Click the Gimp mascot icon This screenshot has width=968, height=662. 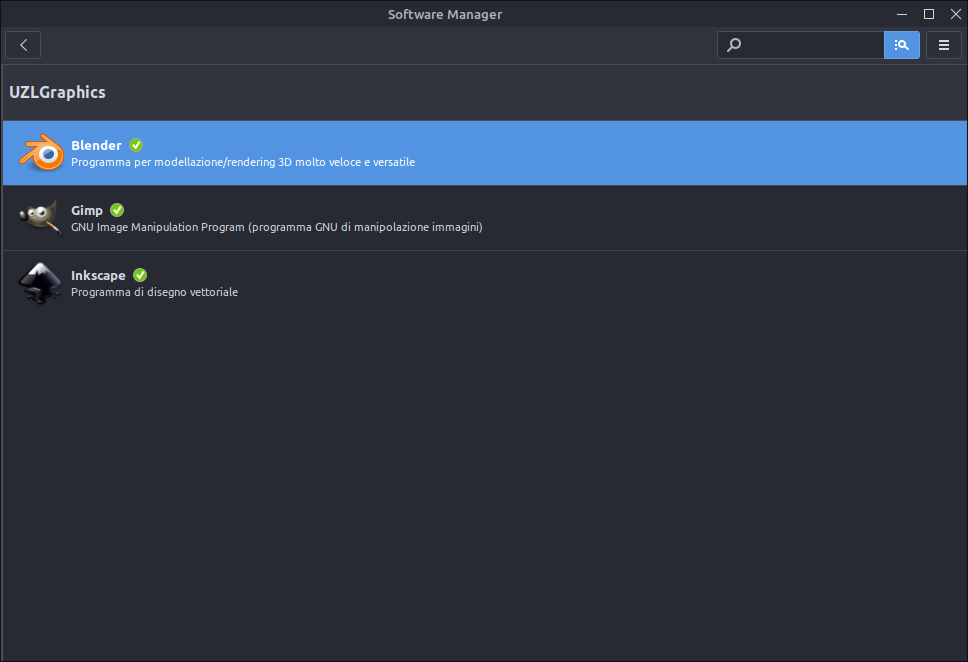41,217
